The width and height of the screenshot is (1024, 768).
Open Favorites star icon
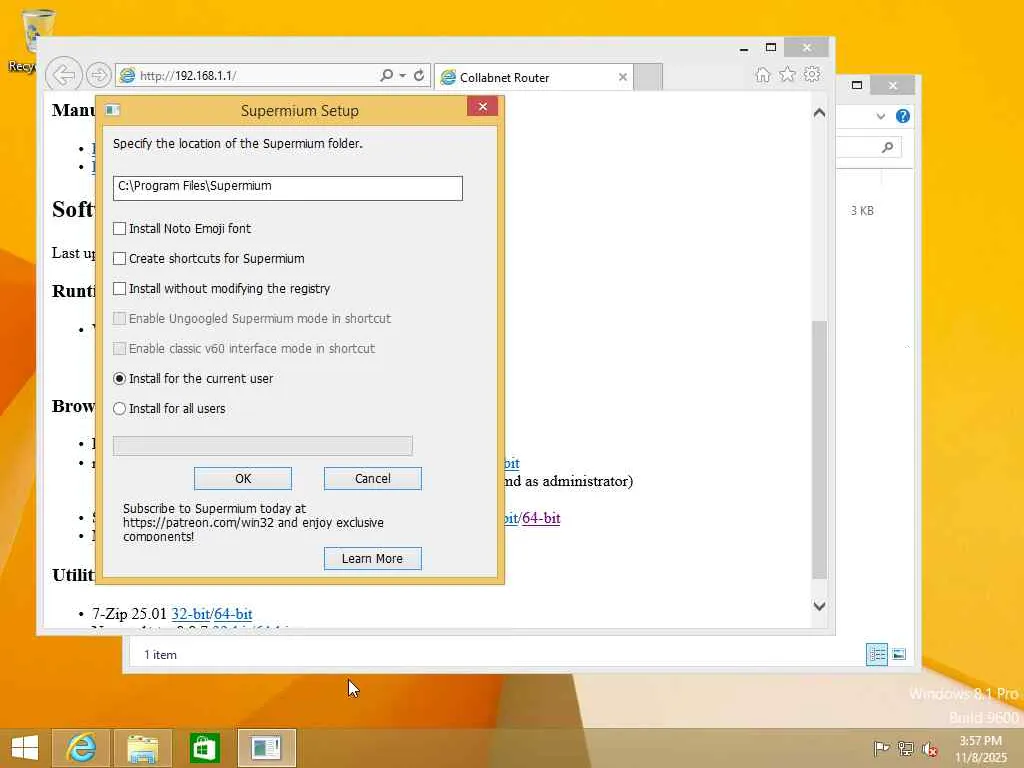[788, 74]
